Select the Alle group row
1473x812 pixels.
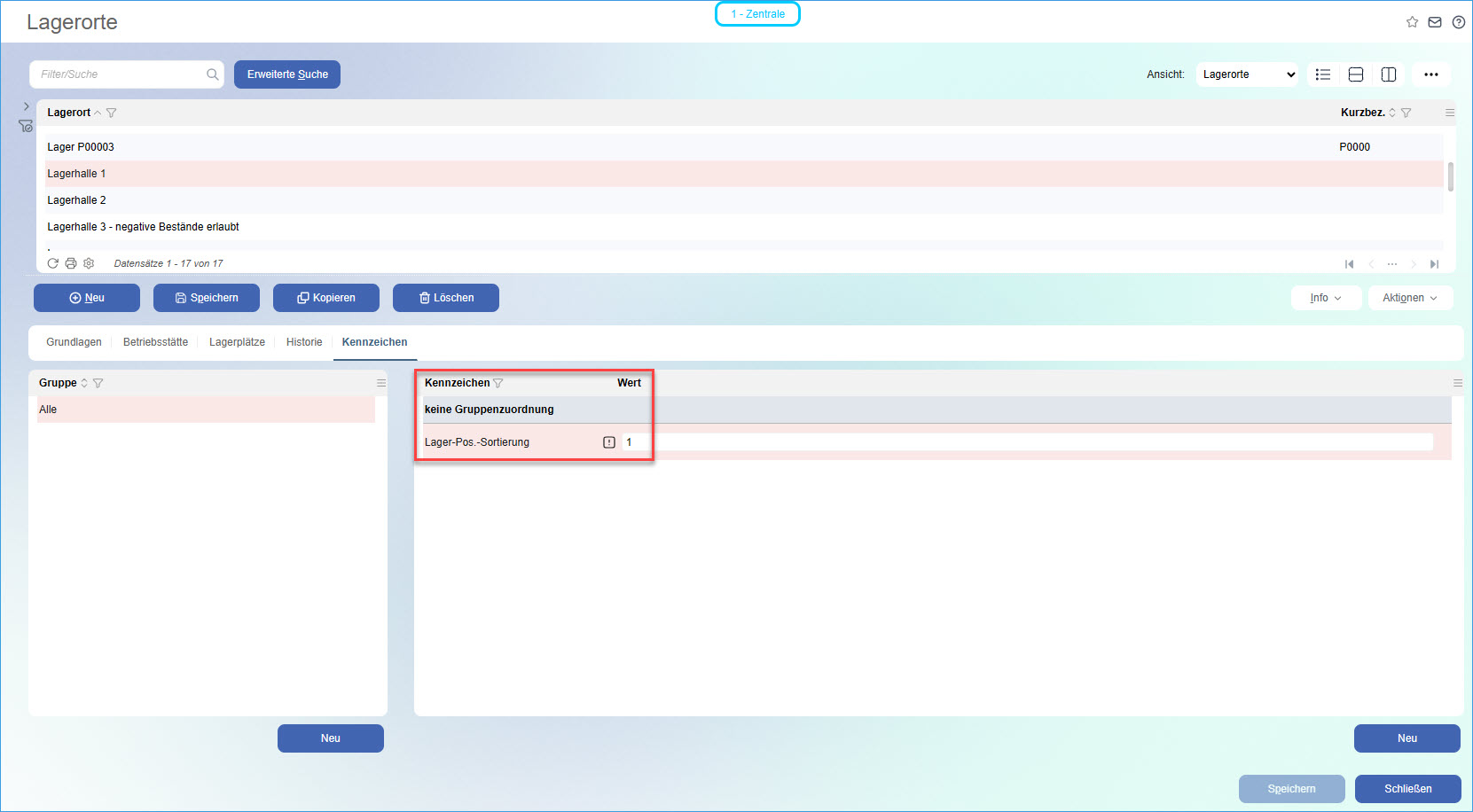206,410
